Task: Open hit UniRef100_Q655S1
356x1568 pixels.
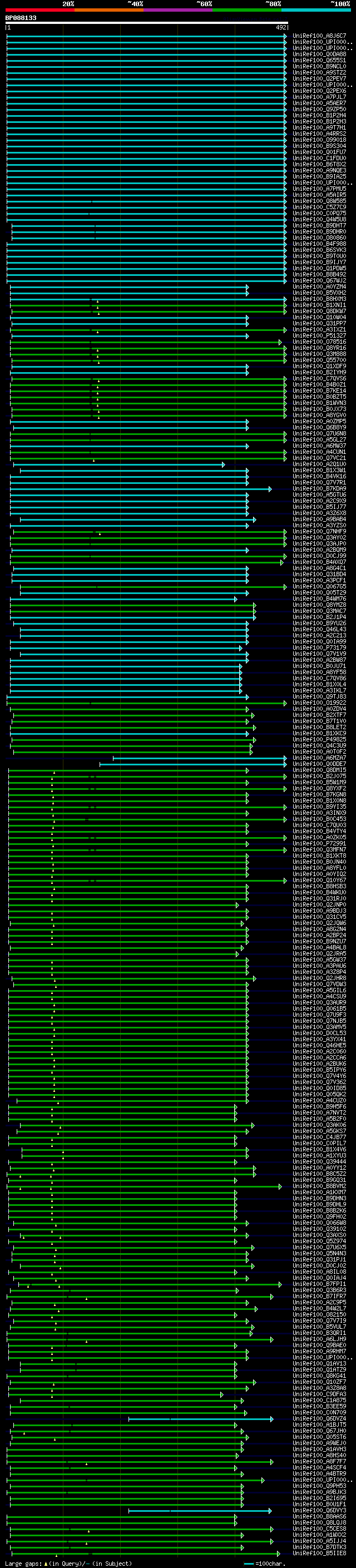Action: pyautogui.click(x=319, y=60)
